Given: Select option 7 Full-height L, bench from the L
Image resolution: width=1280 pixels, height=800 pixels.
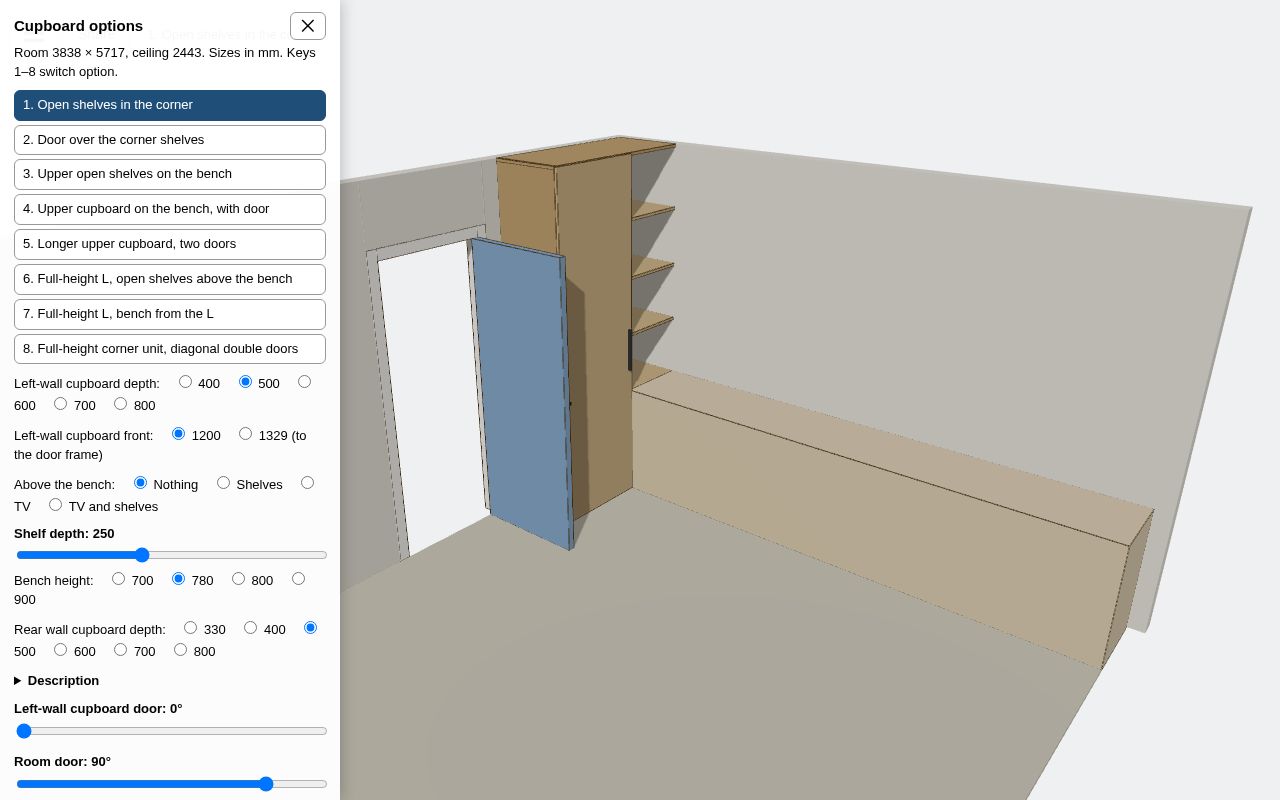Looking at the screenshot, I should pos(170,314).
